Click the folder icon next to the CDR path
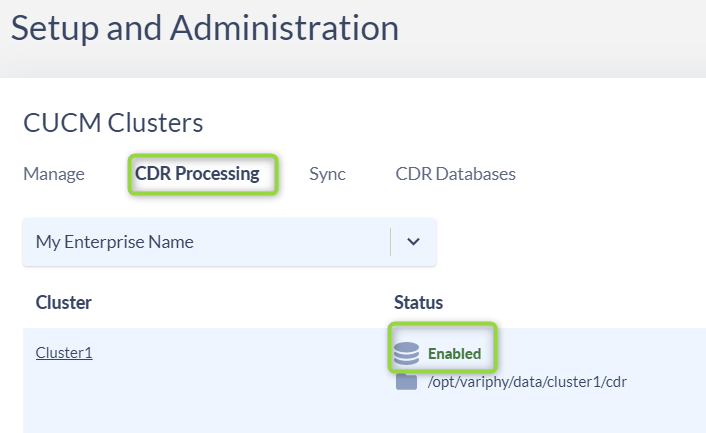The width and height of the screenshot is (706, 433). click(x=406, y=382)
